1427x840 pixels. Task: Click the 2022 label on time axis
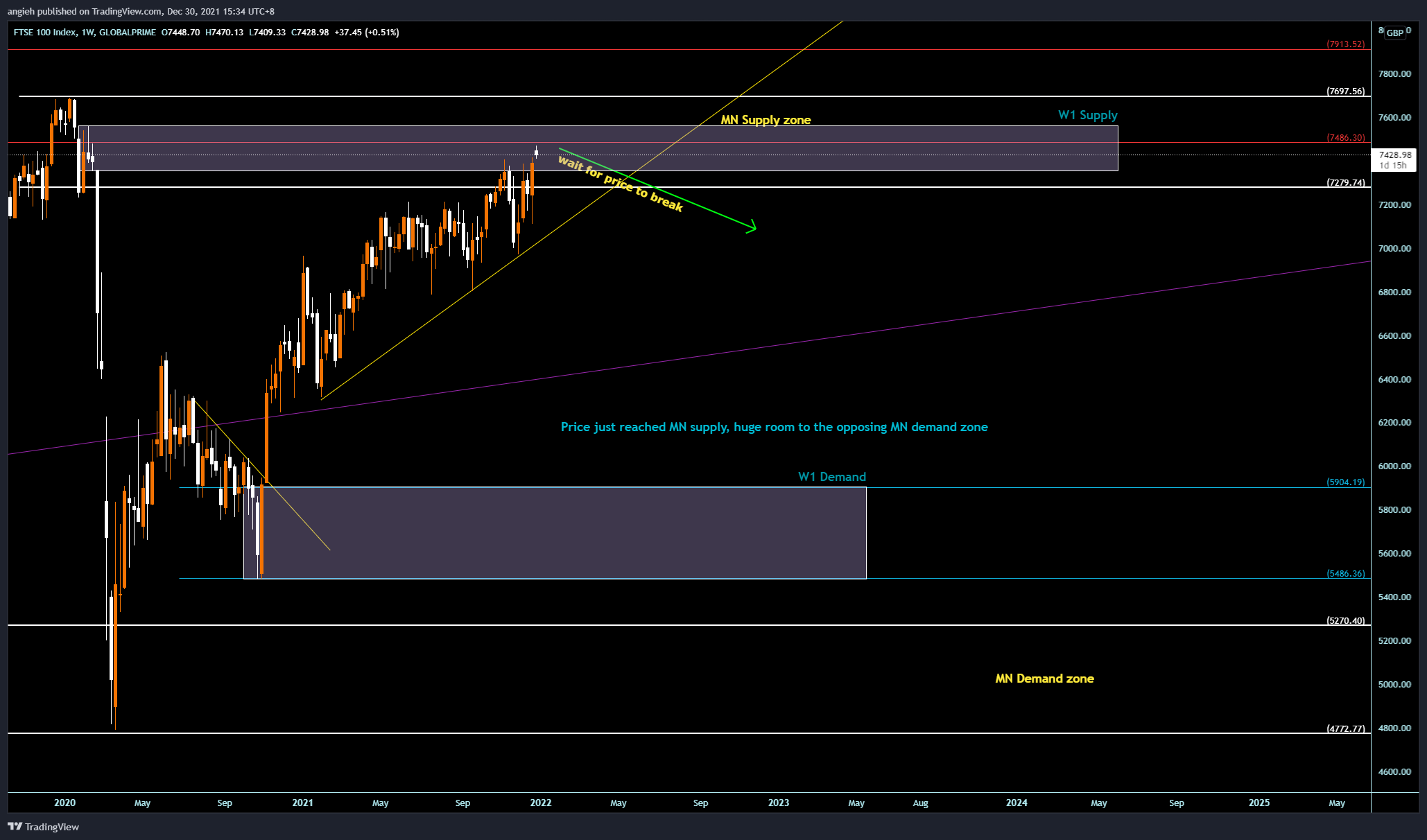pos(541,803)
